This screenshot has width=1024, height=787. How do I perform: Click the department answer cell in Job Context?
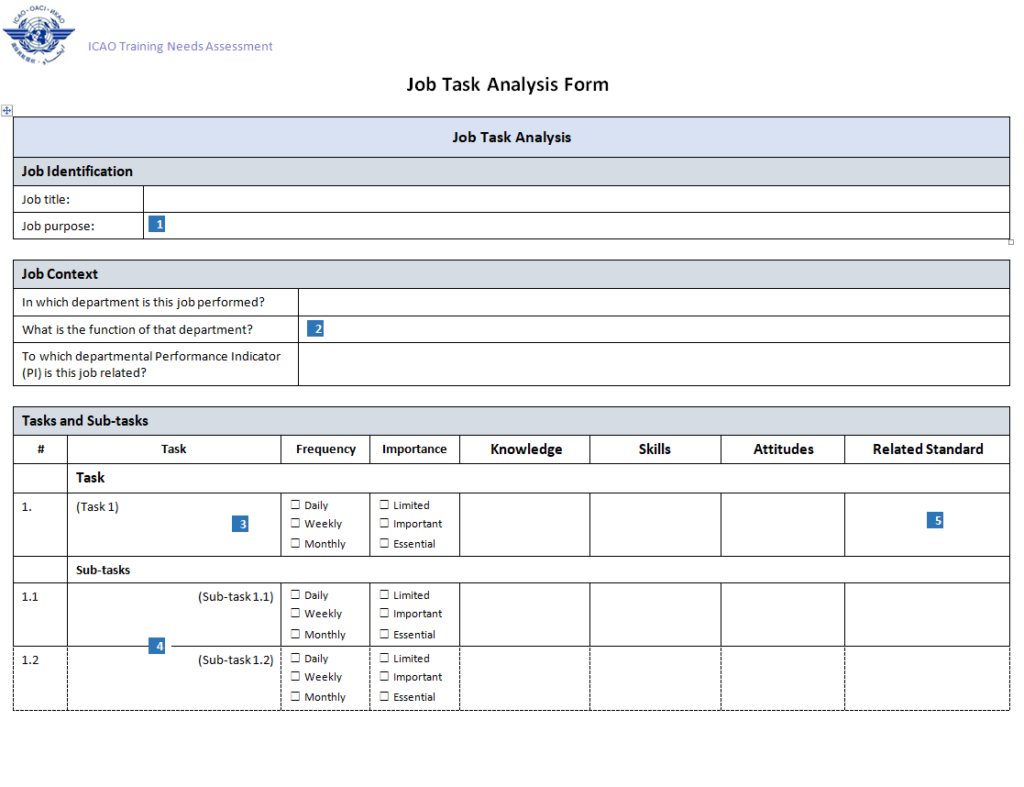653,302
